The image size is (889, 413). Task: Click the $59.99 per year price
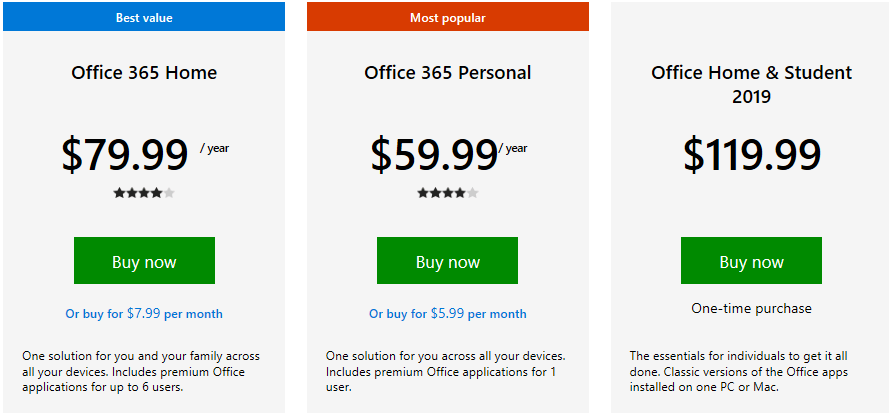(x=449, y=154)
